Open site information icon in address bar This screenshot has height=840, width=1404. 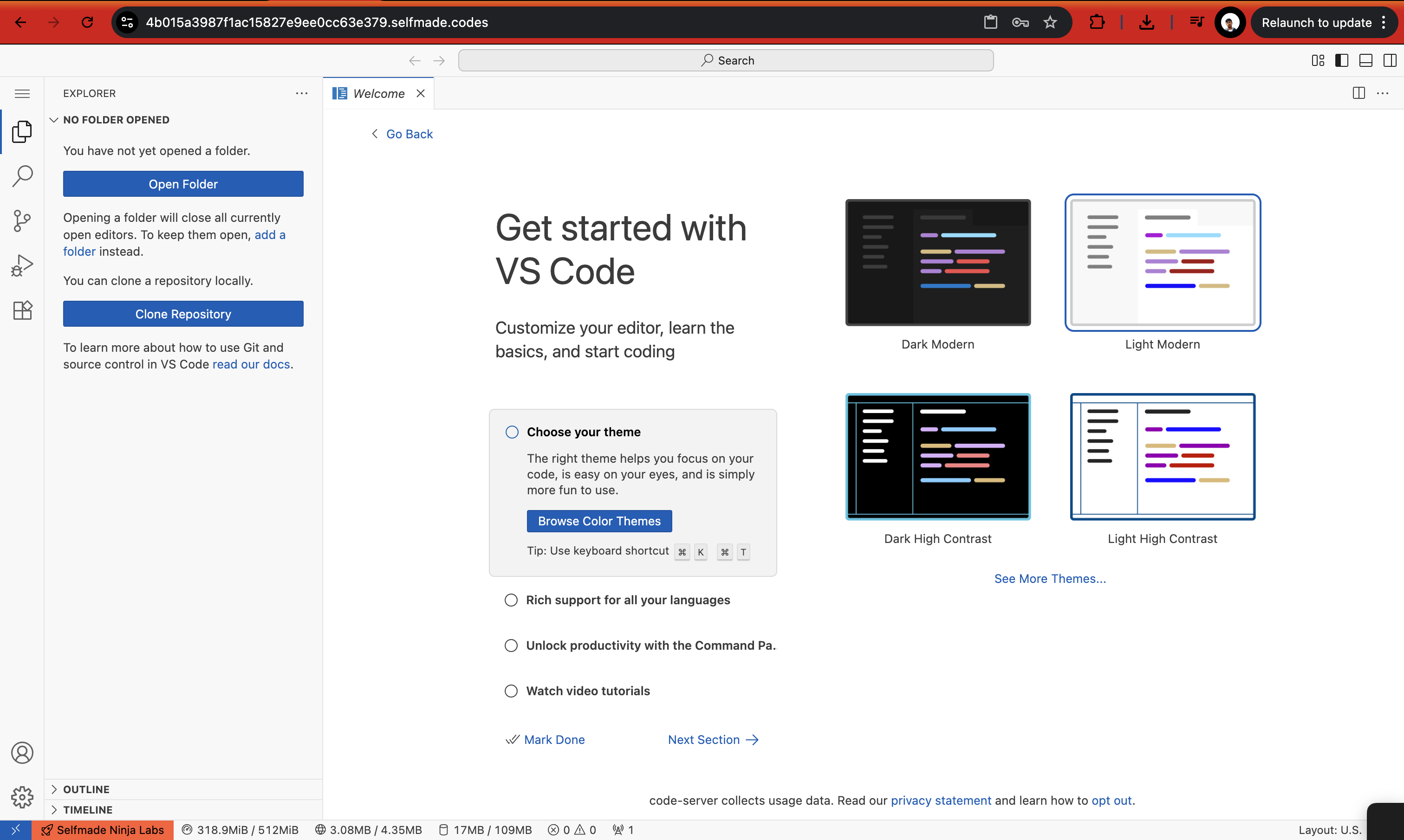[127, 22]
